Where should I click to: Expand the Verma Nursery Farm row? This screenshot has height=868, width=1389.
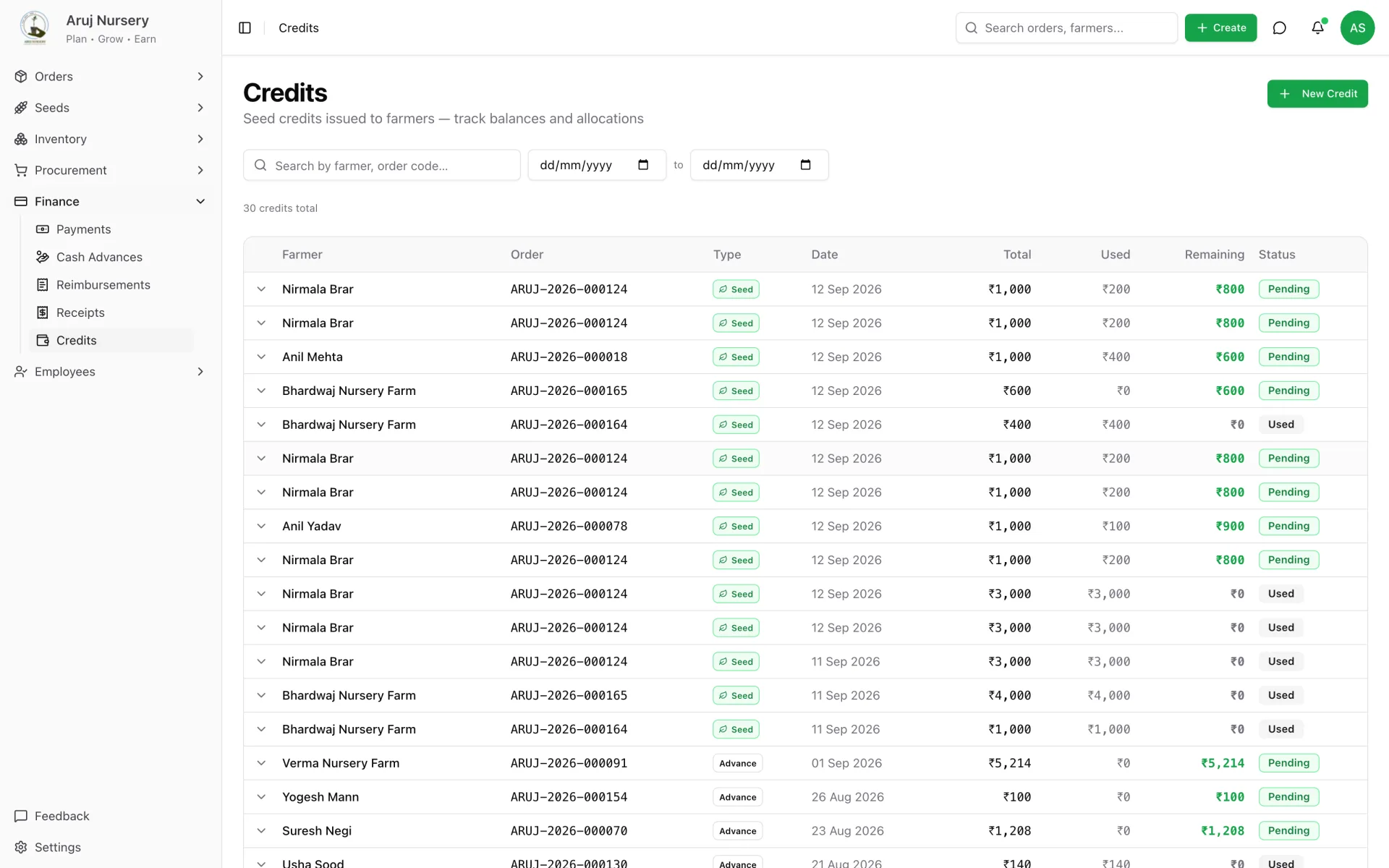(x=261, y=762)
